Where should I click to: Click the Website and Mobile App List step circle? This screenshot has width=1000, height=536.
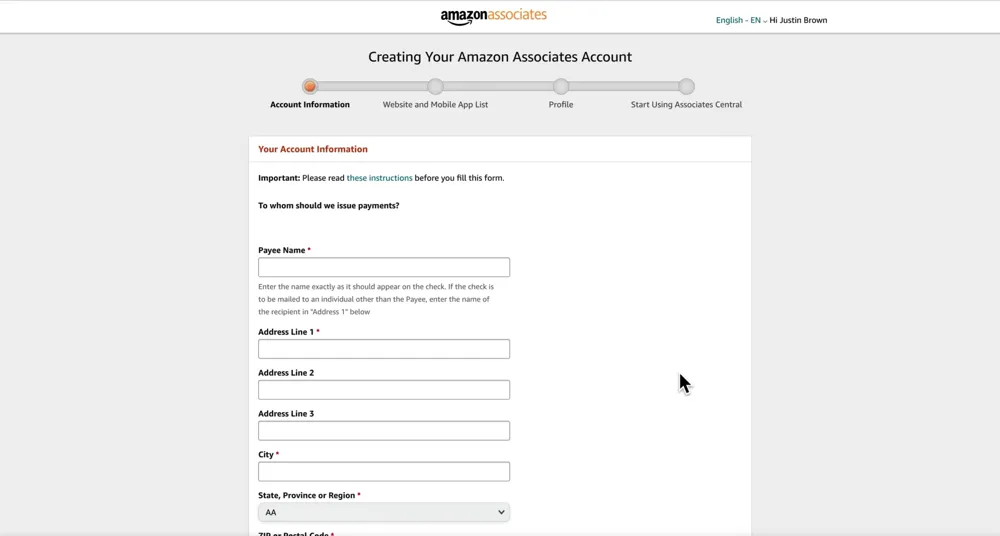click(435, 87)
